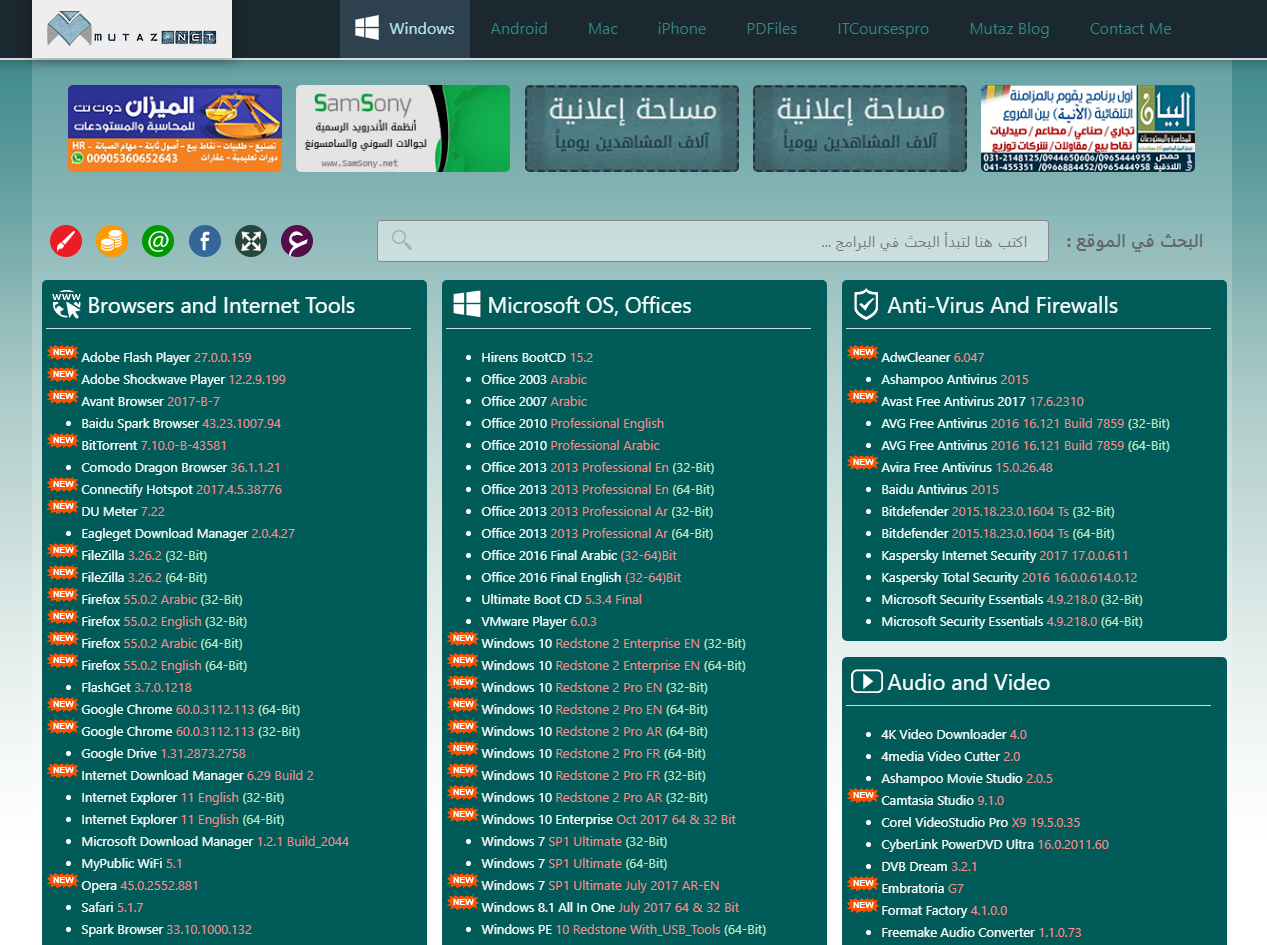Open the orange Al-Mizan accounting ad banner
Viewport: 1267px width, 945px height.
point(175,129)
